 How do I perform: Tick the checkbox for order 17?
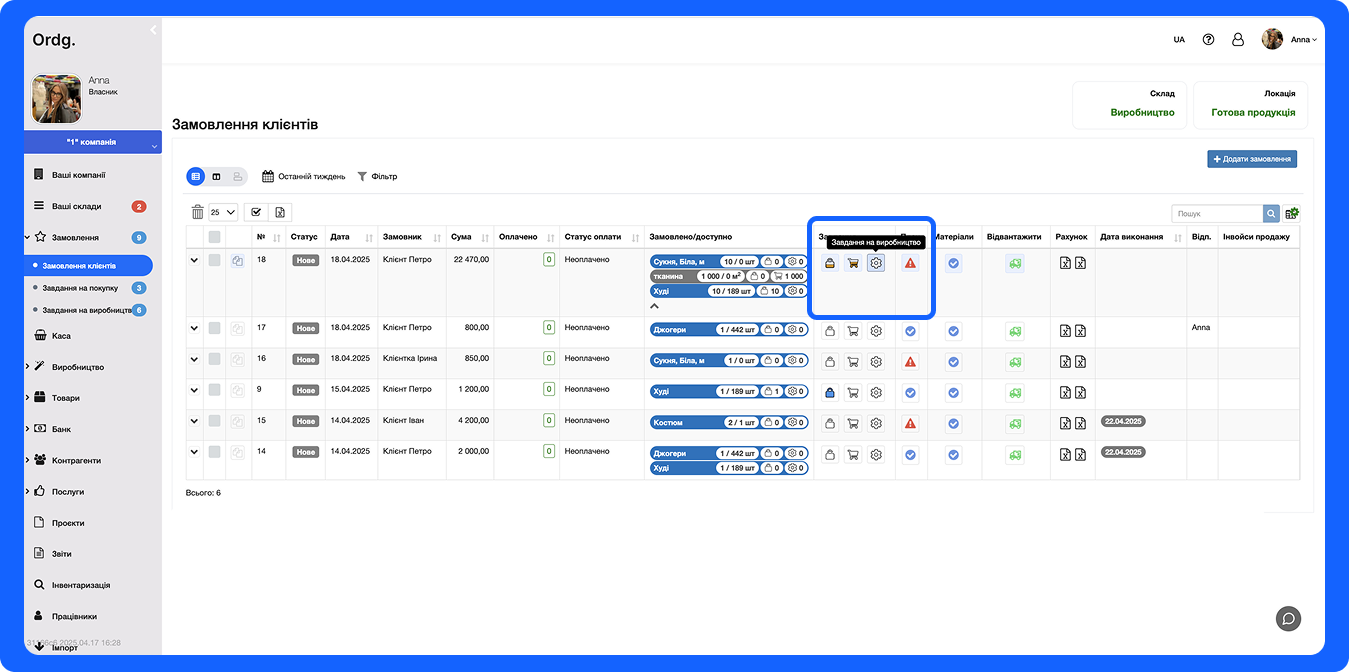[214, 328]
